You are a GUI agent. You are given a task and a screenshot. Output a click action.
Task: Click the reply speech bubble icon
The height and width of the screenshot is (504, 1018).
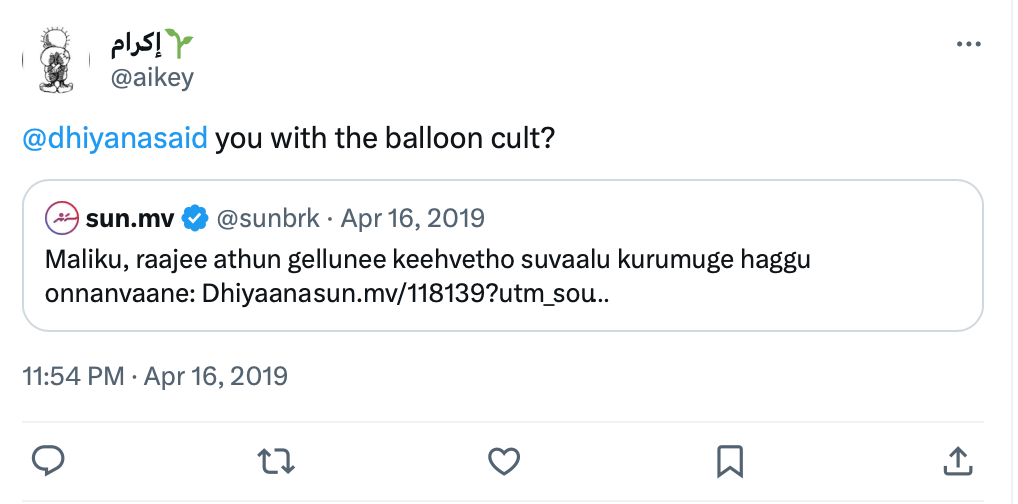coord(49,459)
